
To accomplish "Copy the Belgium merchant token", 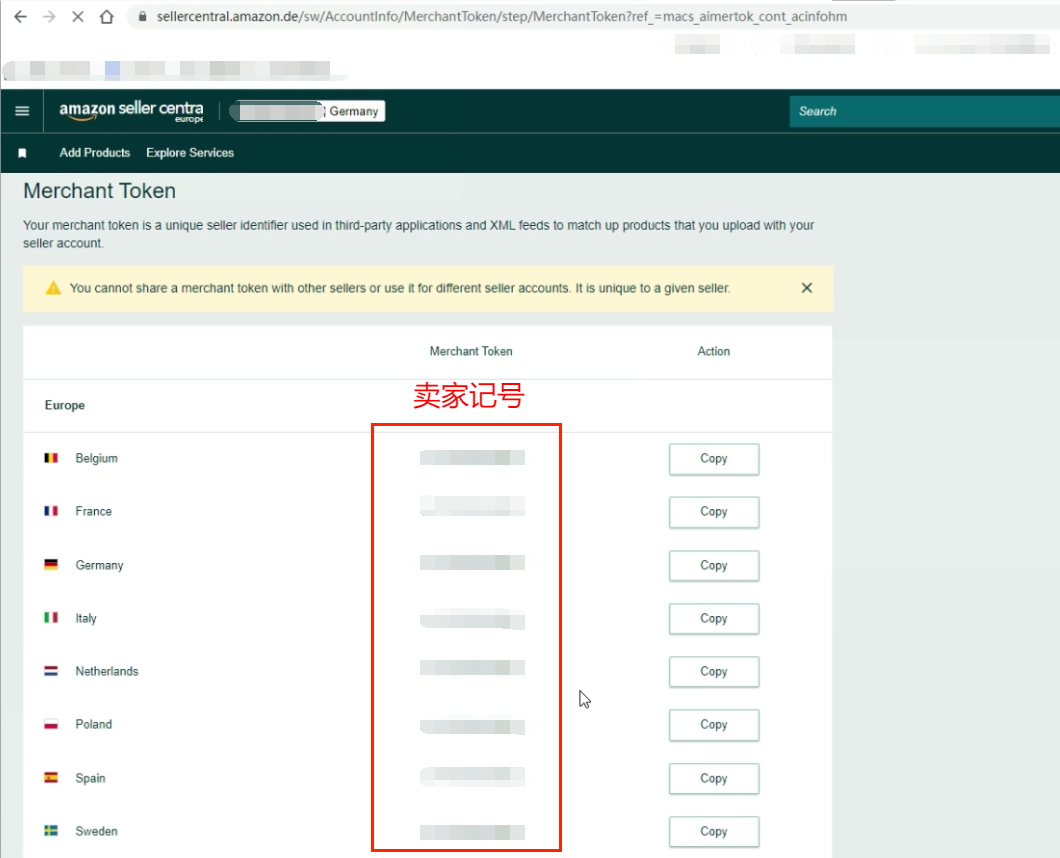I will click(714, 459).
